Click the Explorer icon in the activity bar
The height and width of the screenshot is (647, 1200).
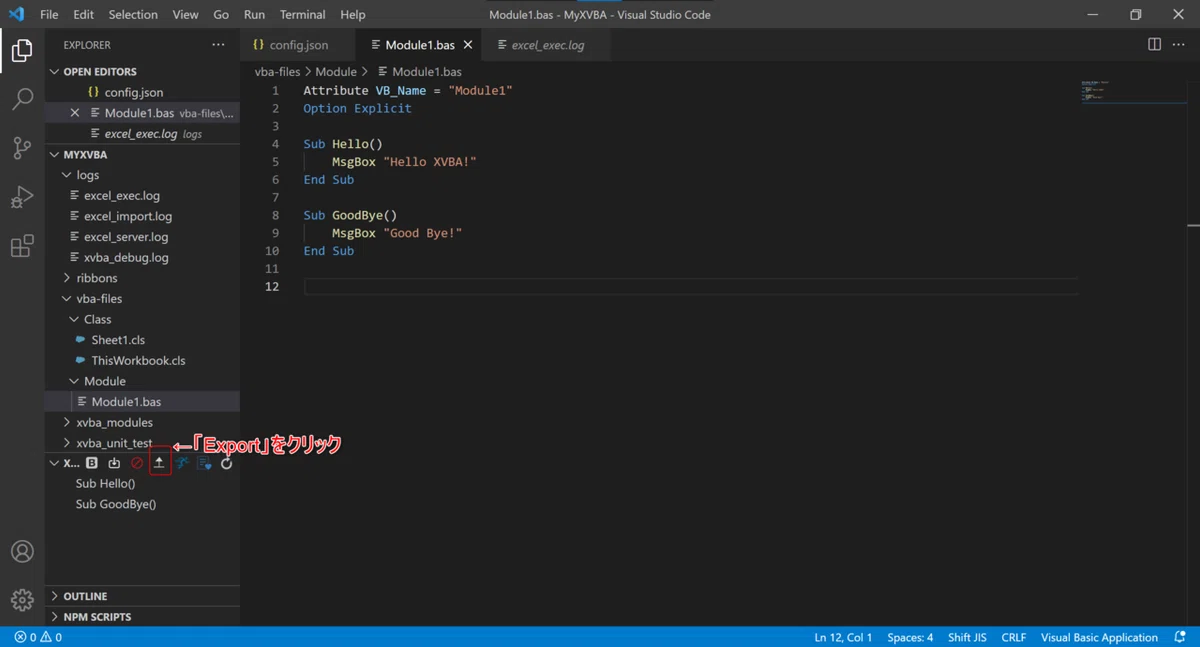click(x=22, y=50)
